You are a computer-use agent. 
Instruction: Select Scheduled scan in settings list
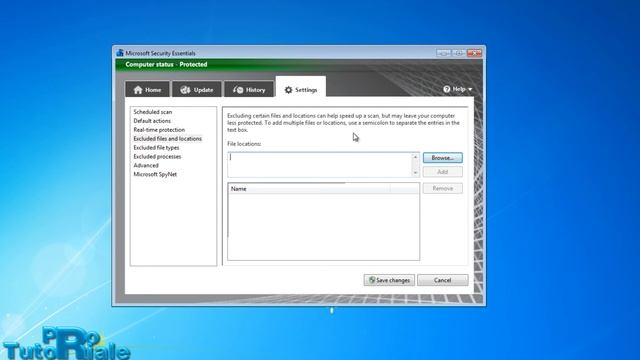[153, 112]
